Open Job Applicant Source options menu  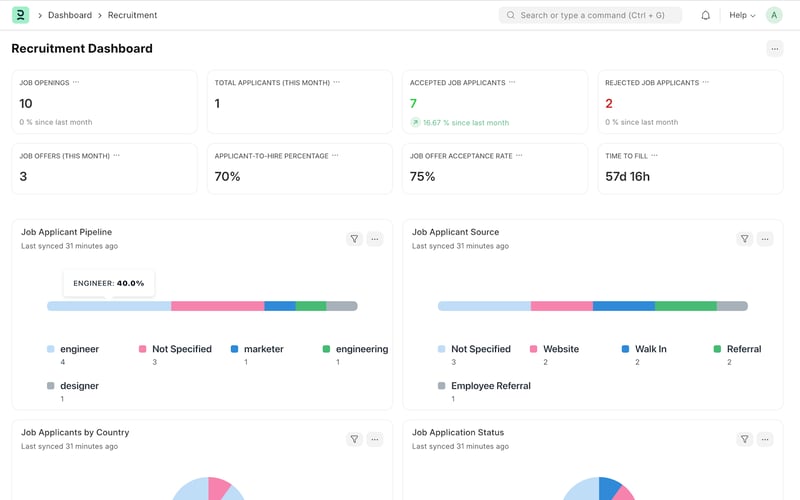click(765, 239)
